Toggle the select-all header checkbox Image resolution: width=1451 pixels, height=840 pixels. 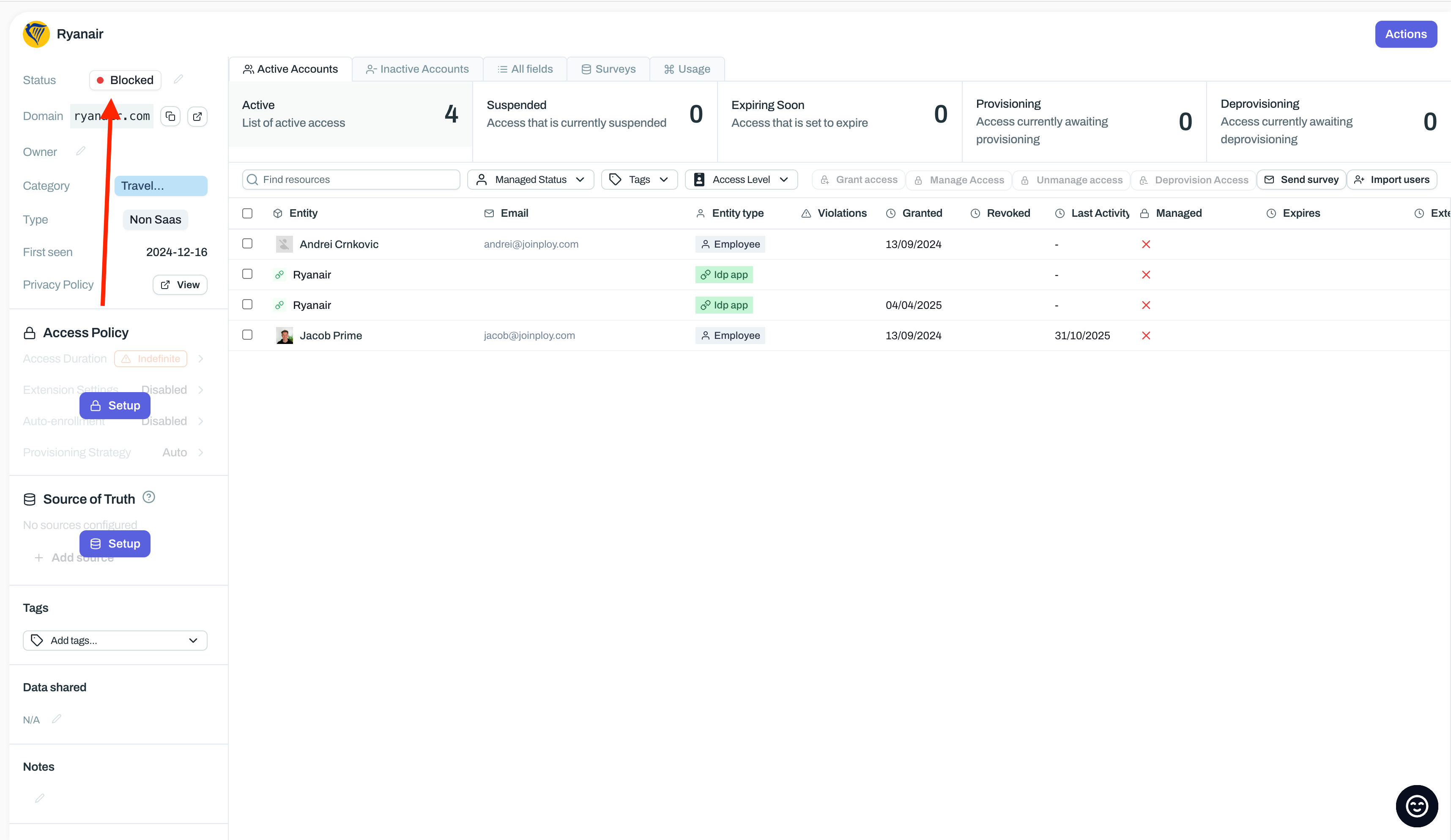point(247,213)
